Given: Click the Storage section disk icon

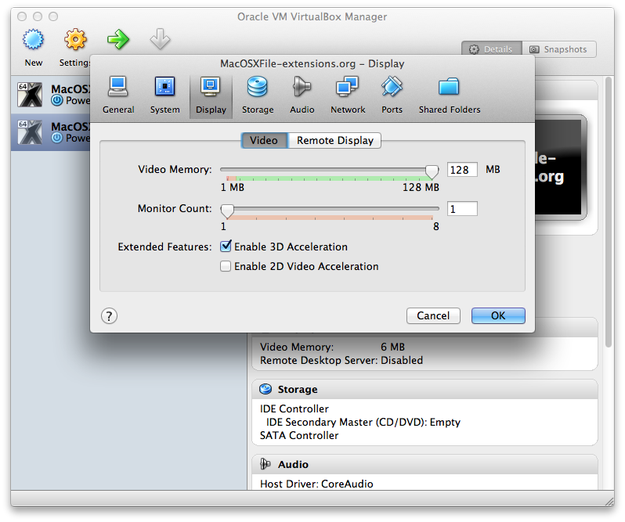Looking at the screenshot, I should (x=265, y=389).
